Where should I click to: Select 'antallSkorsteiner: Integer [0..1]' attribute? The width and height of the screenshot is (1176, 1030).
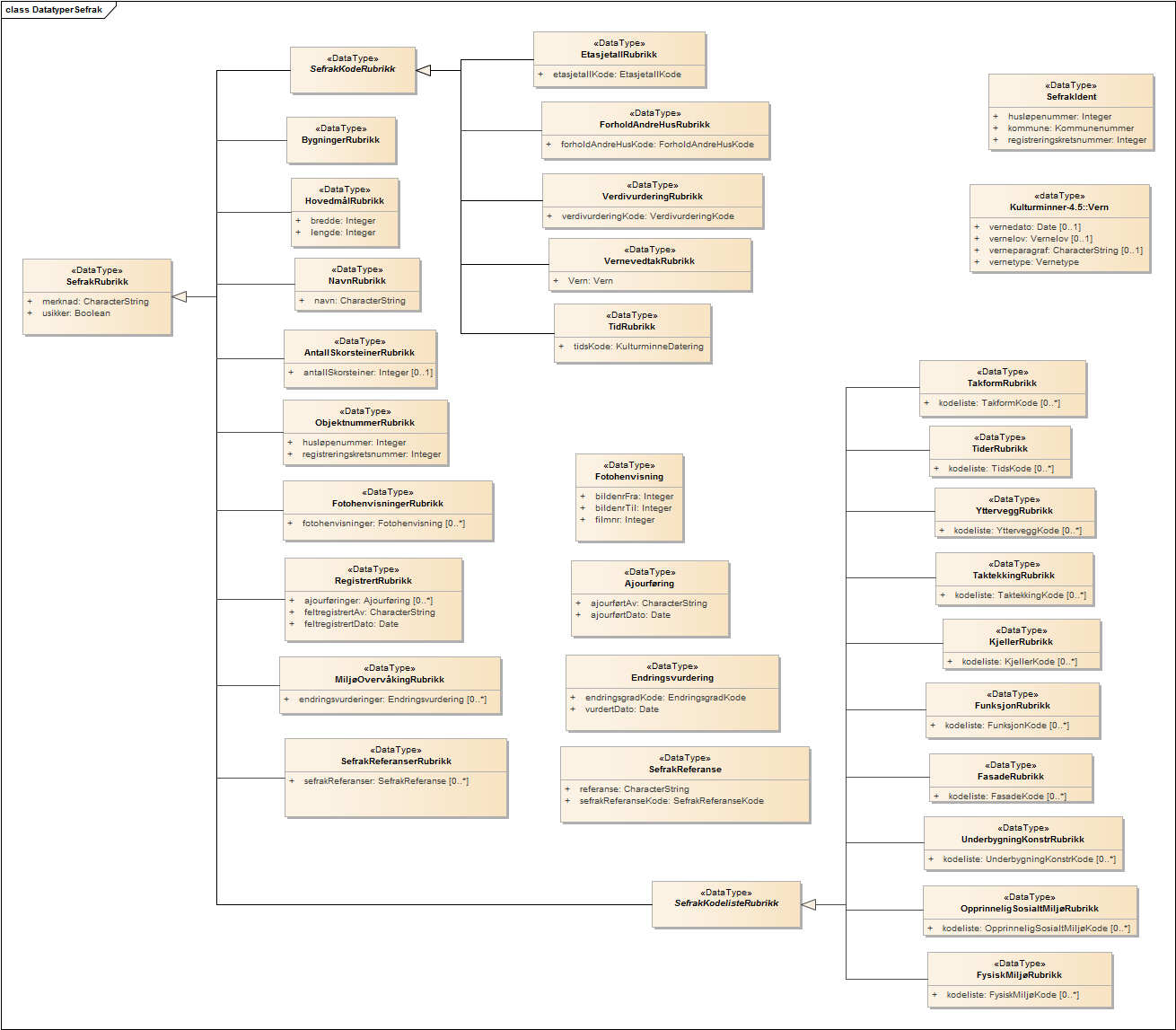[368, 373]
